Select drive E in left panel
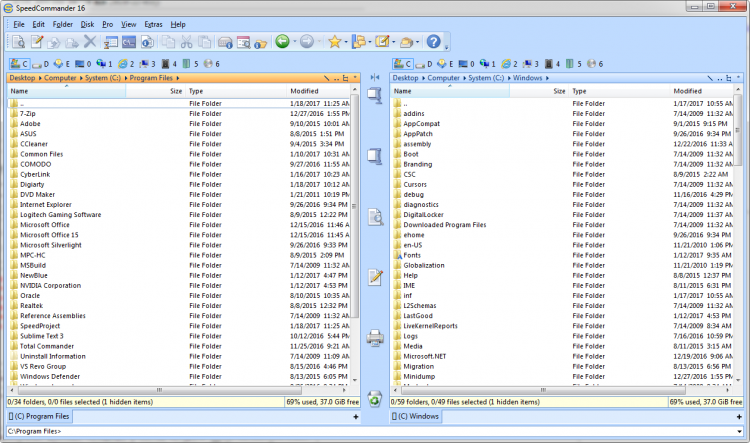This screenshot has width=750, height=443. click(x=62, y=64)
